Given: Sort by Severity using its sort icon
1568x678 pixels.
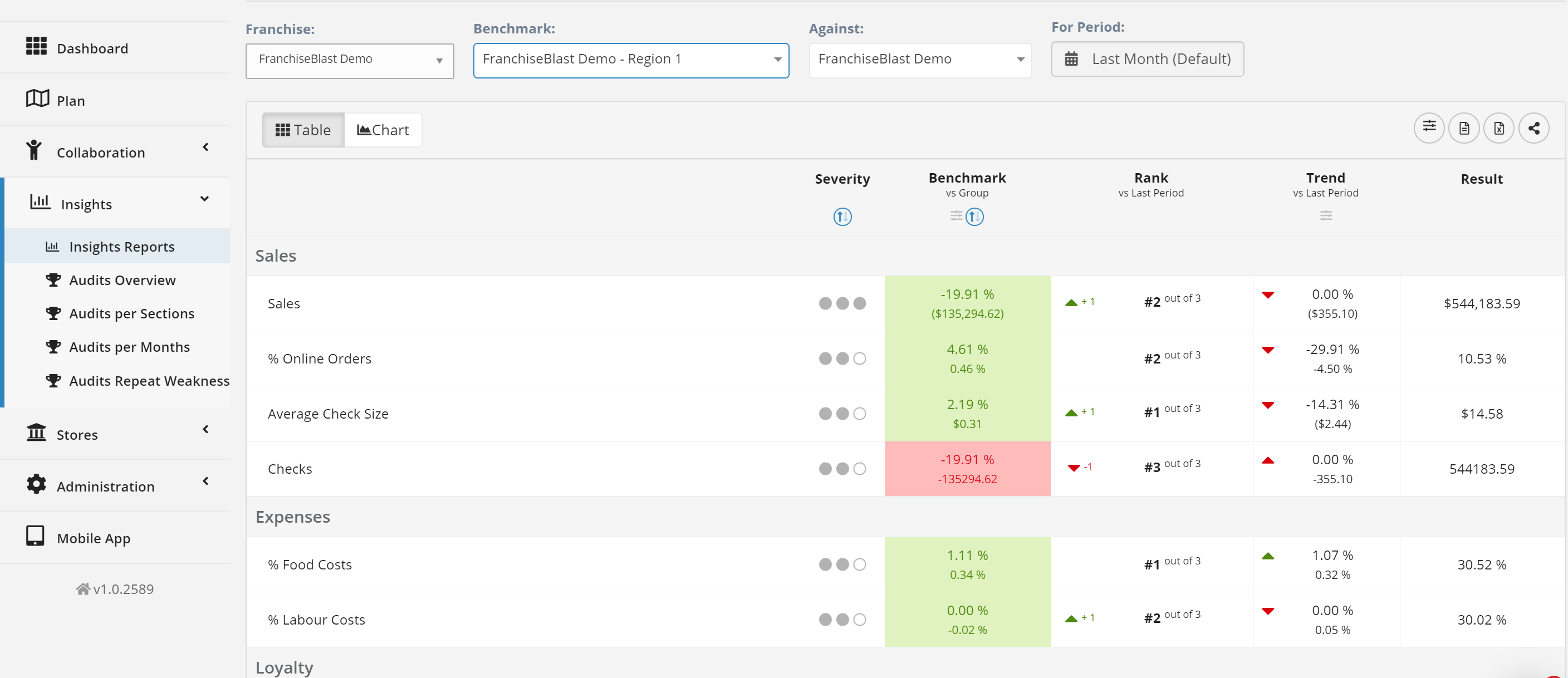Looking at the screenshot, I should [x=842, y=217].
